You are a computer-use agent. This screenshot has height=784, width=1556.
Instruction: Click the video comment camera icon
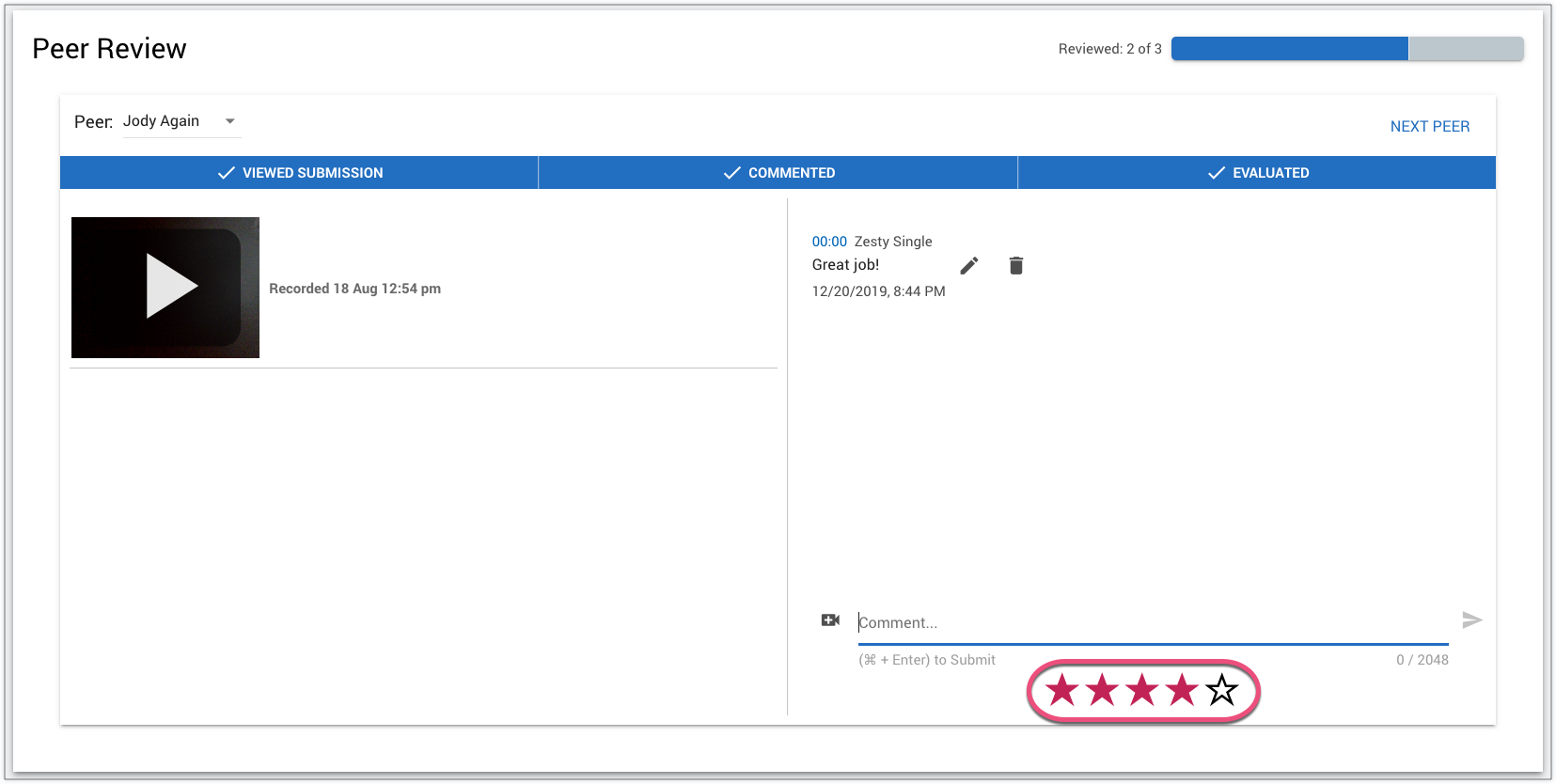click(830, 620)
